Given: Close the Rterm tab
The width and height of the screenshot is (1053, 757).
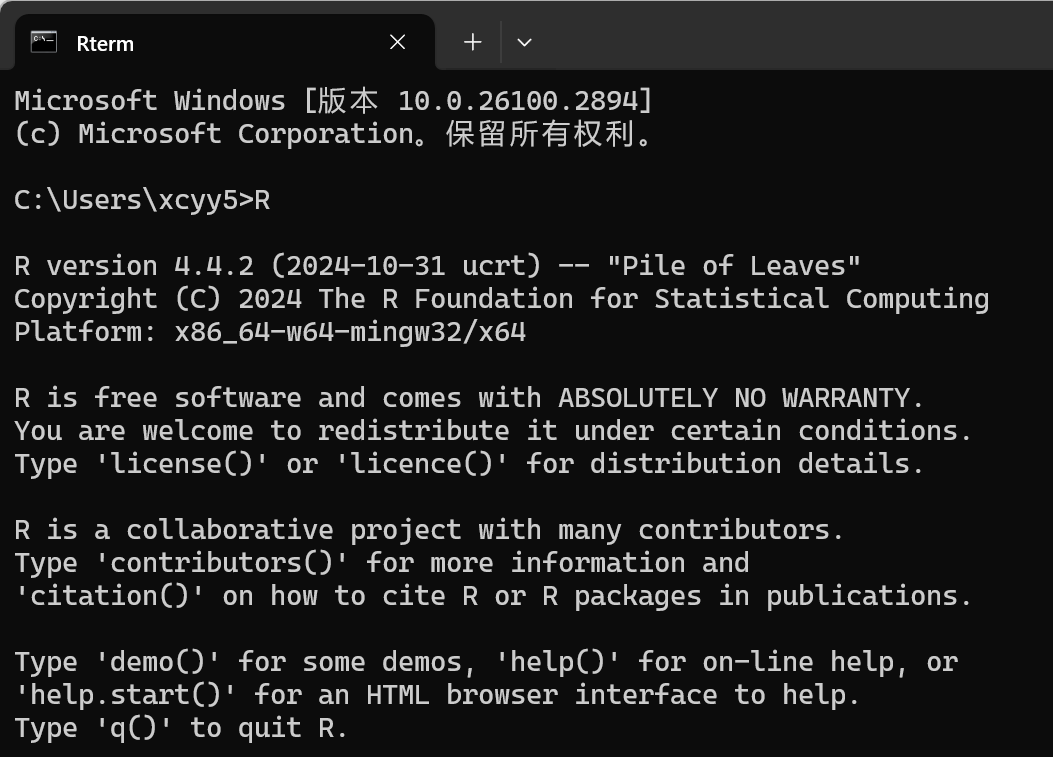Looking at the screenshot, I should click(397, 42).
